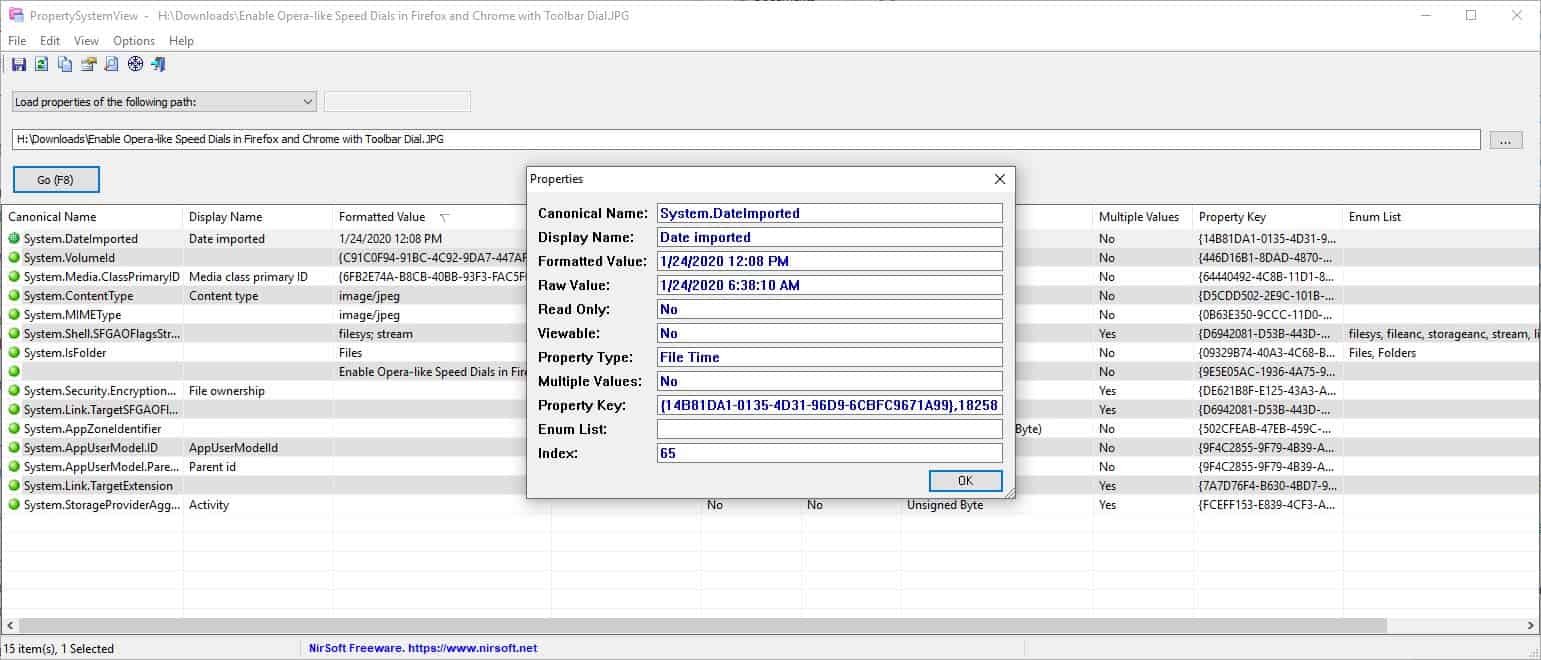Click the Refresh icon on the toolbar
1541x660 pixels.
pyautogui.click(x=41, y=64)
